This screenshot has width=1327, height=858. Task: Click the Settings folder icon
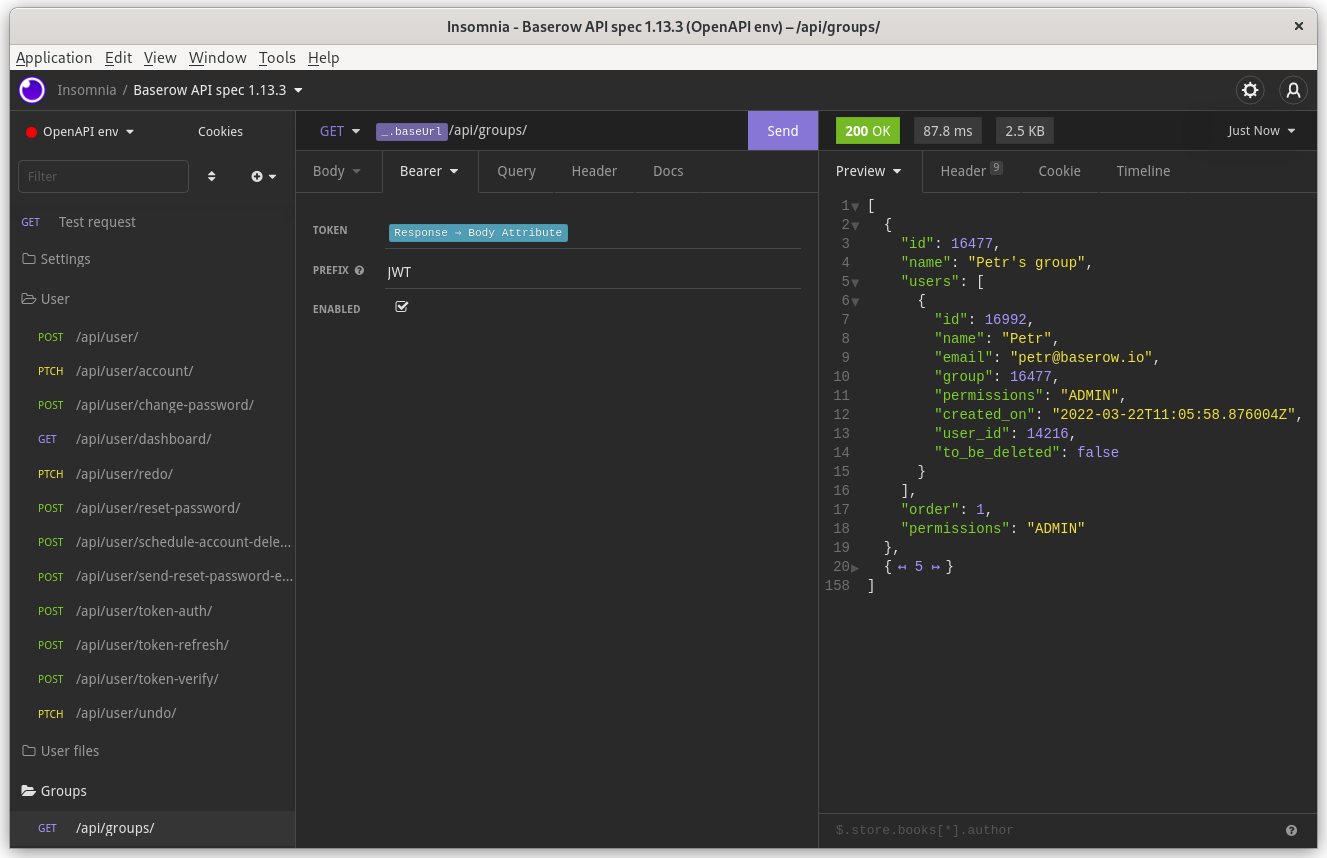[x=29, y=259]
